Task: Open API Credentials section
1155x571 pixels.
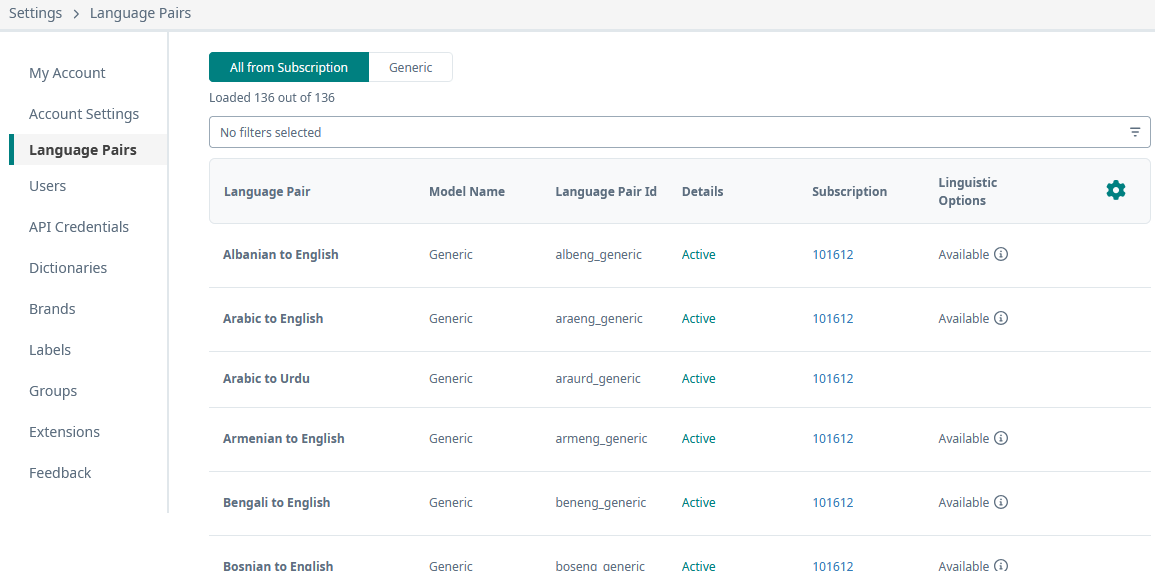Action: [x=79, y=227]
